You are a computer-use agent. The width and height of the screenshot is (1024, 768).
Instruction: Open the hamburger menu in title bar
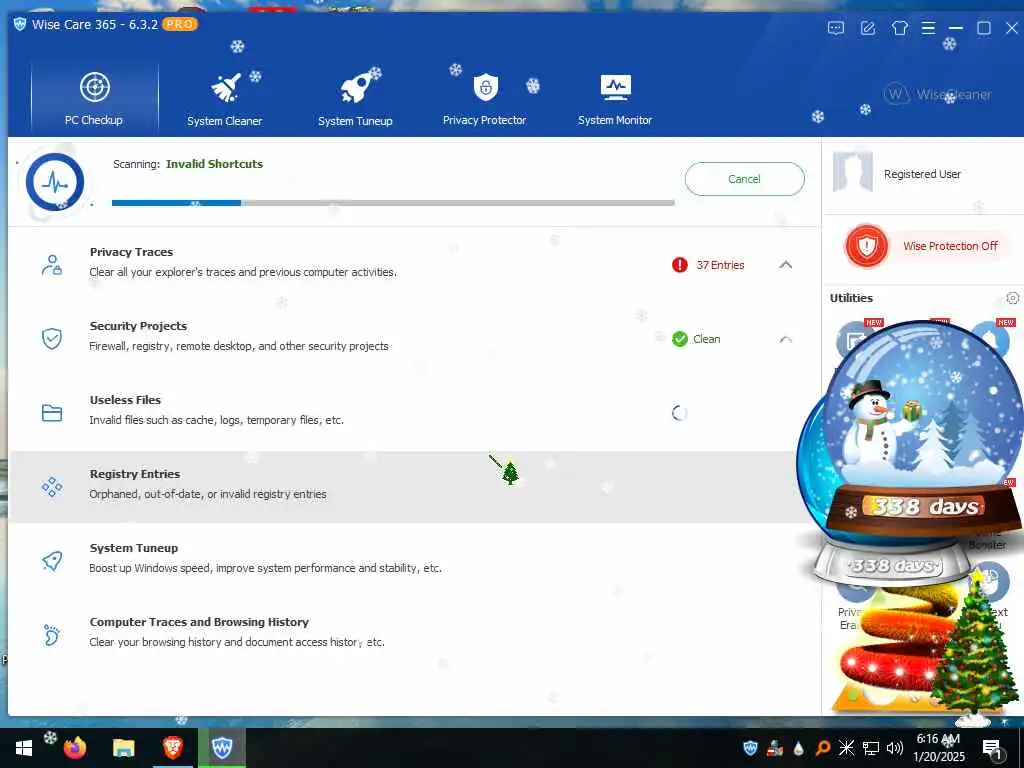tap(928, 28)
